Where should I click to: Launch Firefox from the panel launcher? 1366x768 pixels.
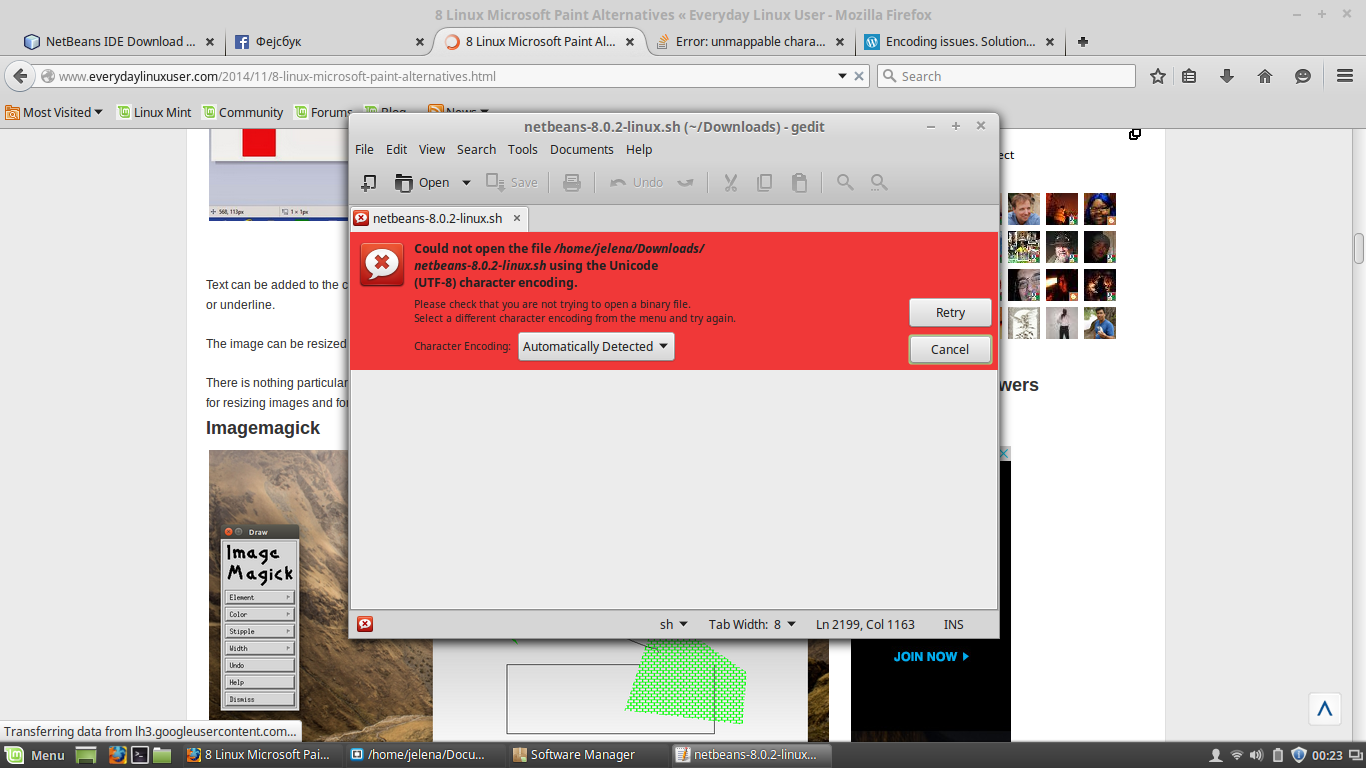coord(117,755)
